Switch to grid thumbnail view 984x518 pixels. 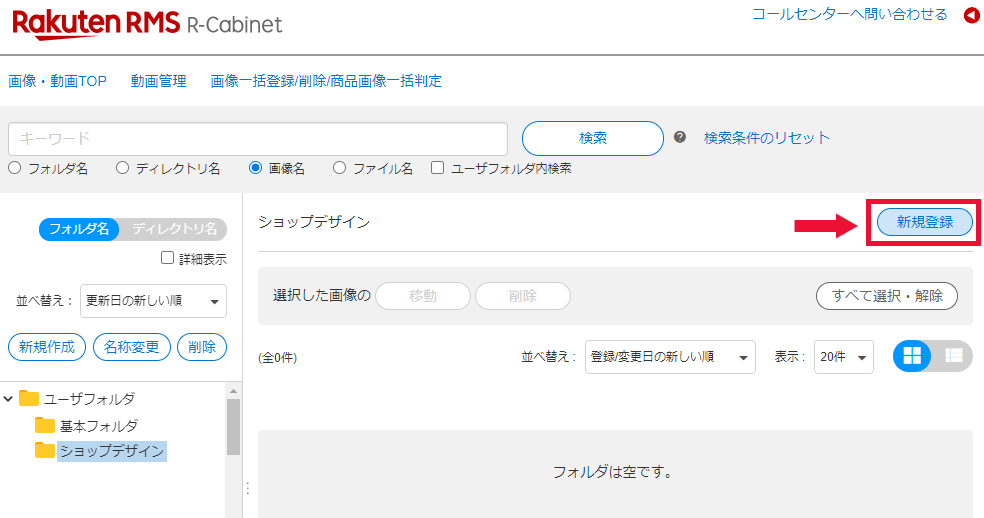coord(912,355)
